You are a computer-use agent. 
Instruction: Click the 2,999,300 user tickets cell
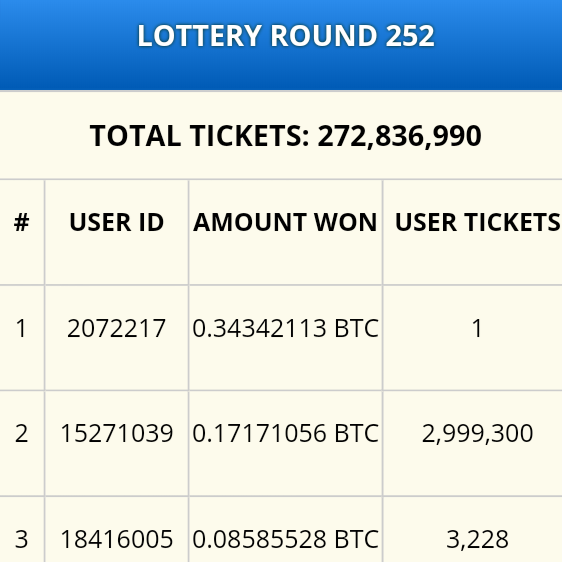pos(477,434)
